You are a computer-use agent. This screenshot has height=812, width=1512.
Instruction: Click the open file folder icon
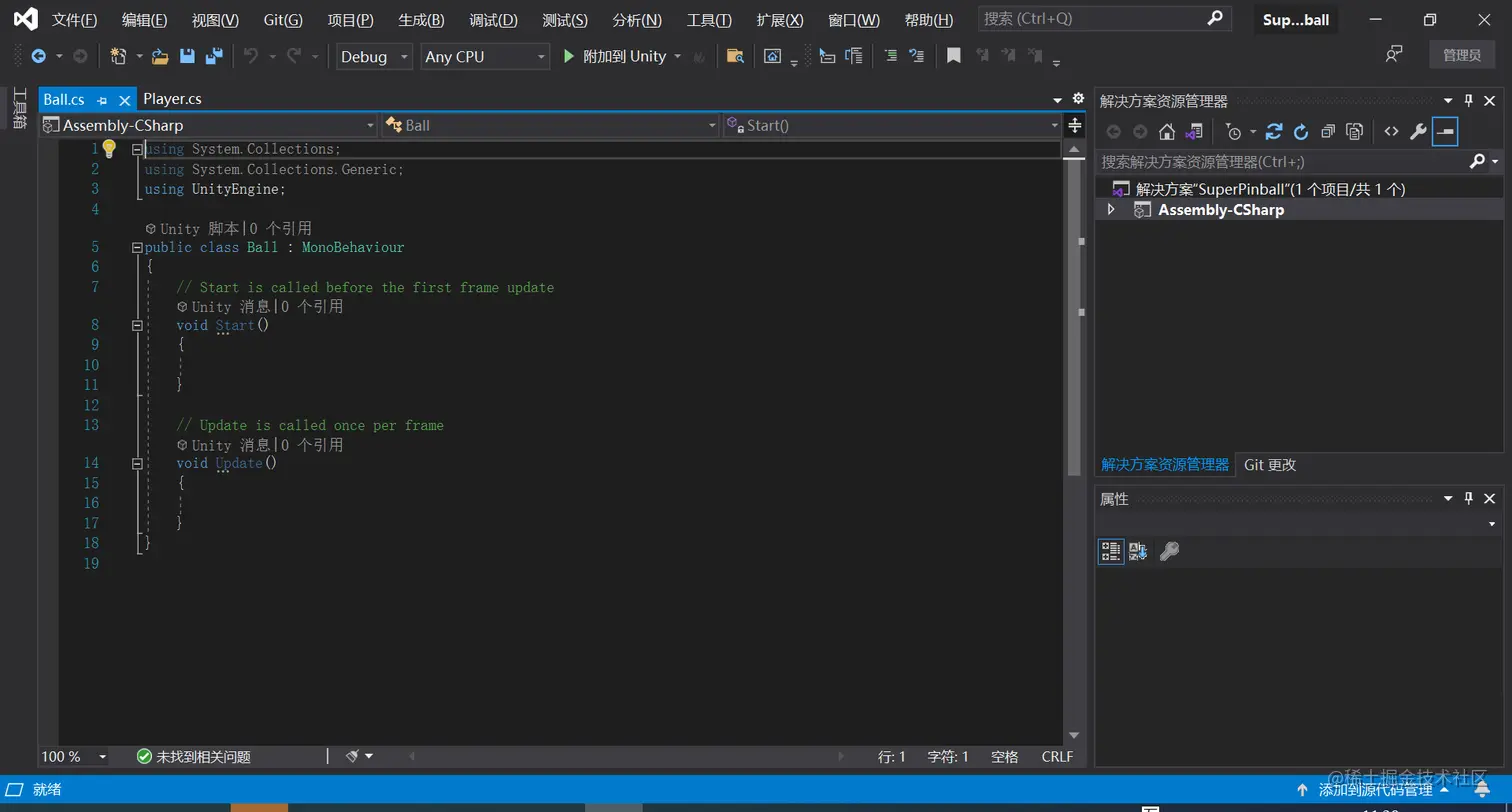160,56
